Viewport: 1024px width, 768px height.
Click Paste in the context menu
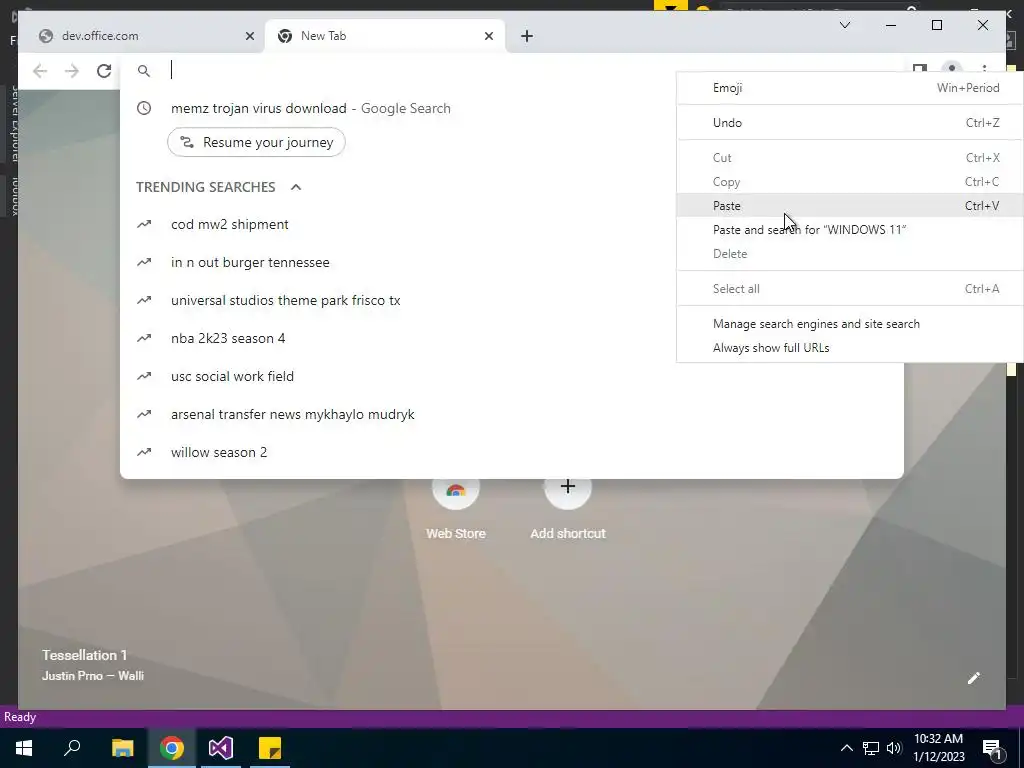(850, 206)
